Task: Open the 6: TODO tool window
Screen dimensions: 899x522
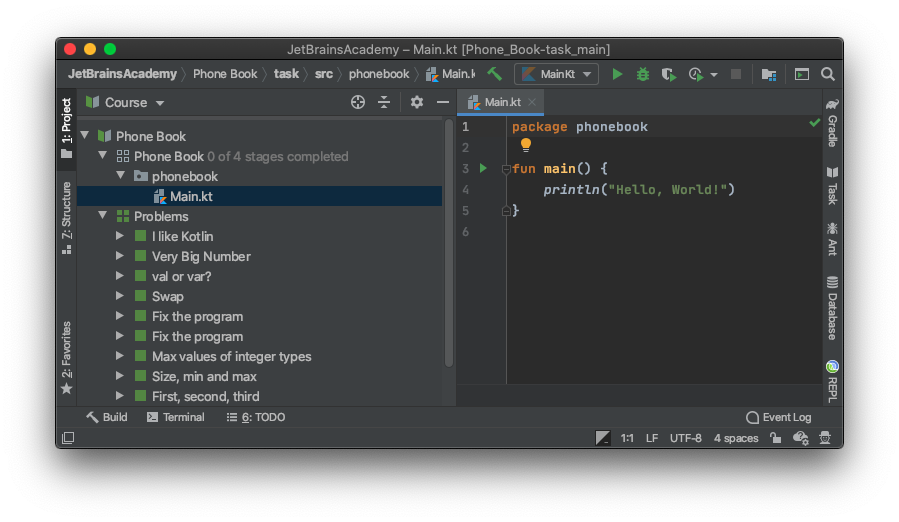Action: pos(255,417)
